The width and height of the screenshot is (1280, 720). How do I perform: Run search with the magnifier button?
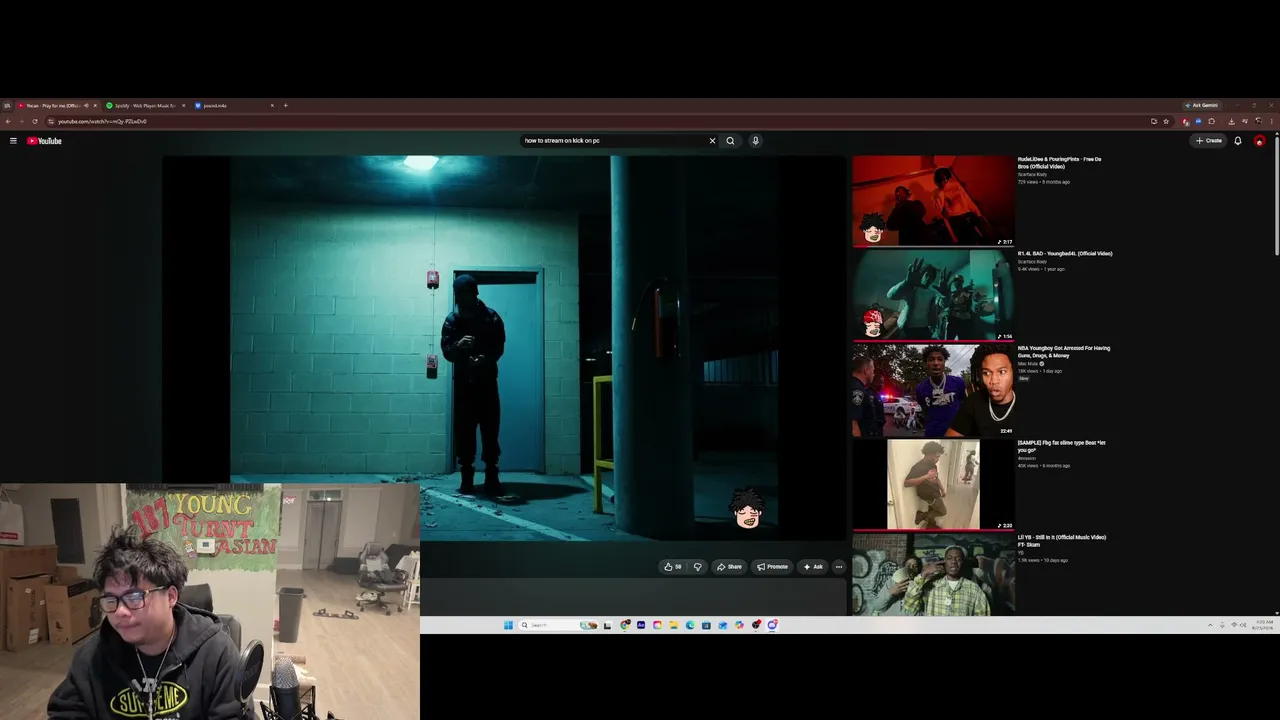click(730, 141)
